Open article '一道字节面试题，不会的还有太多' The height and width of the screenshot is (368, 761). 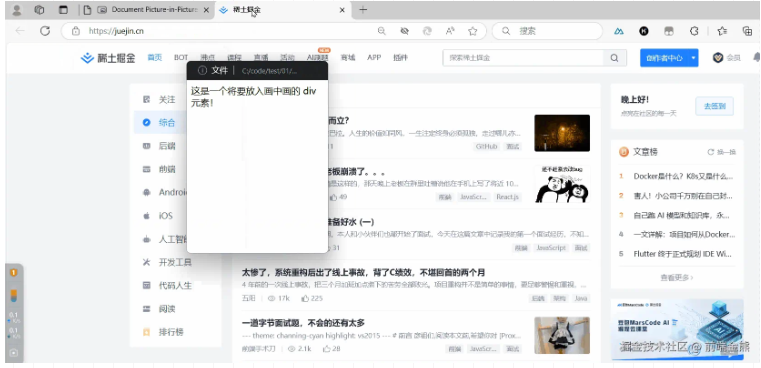pyautogui.click(x=303, y=323)
